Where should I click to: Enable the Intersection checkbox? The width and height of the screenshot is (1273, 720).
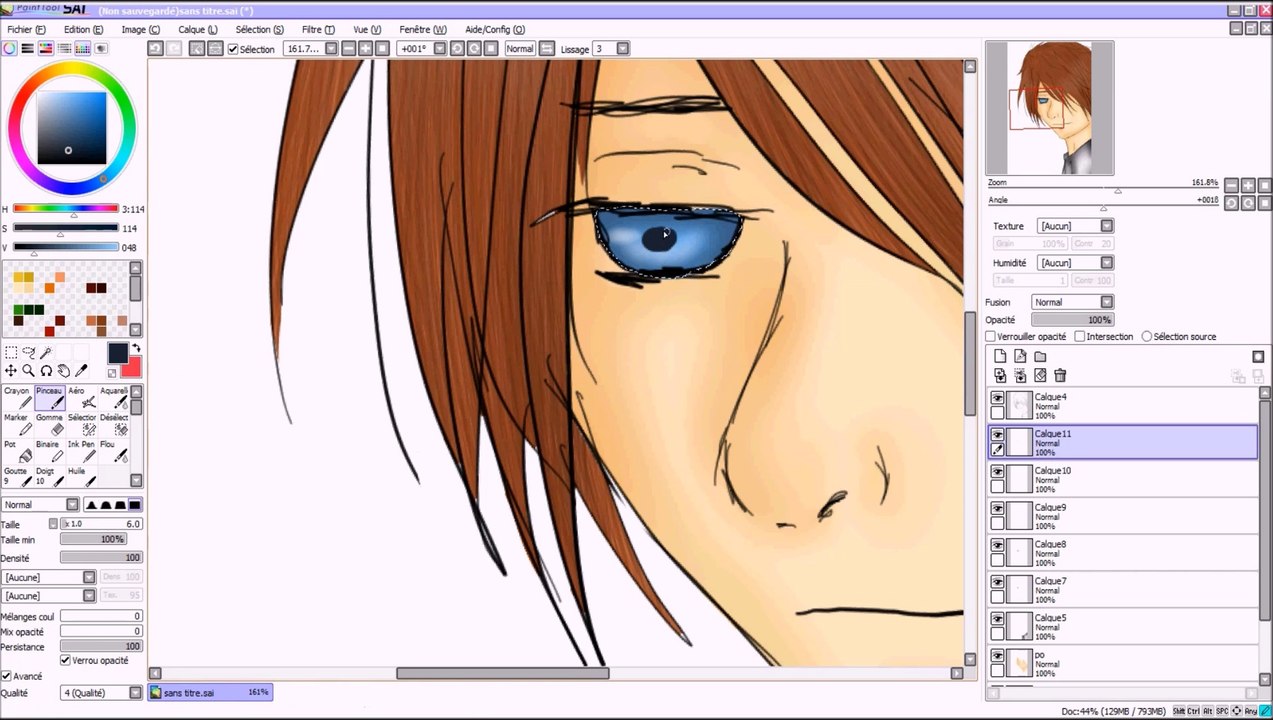[x=1080, y=337]
